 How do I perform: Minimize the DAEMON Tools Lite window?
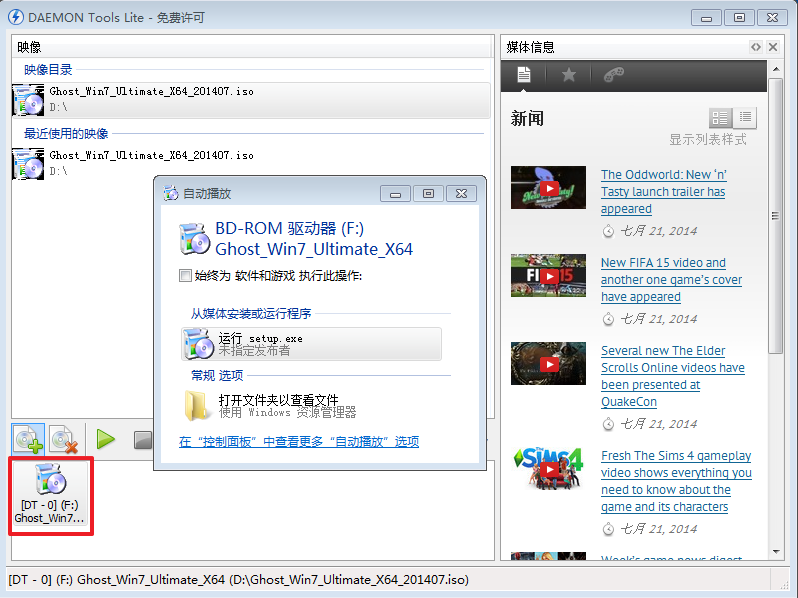[706, 18]
